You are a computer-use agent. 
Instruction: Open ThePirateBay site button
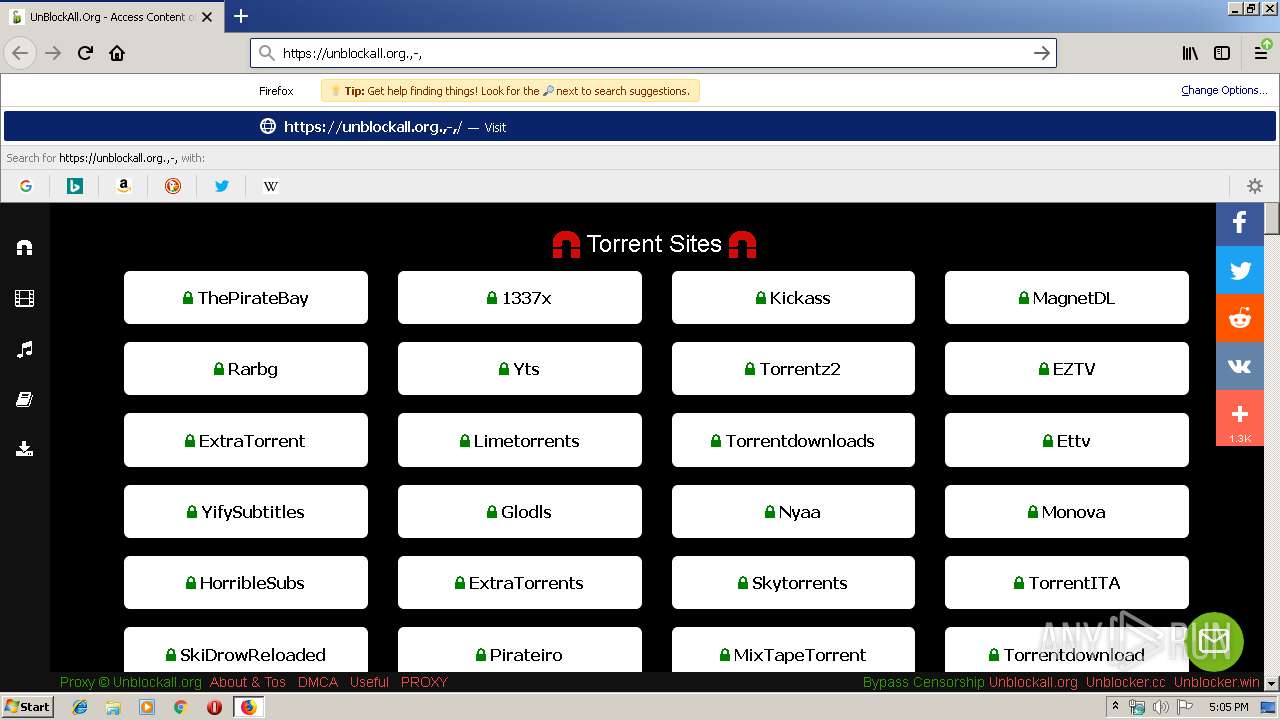pyautogui.click(x=246, y=298)
